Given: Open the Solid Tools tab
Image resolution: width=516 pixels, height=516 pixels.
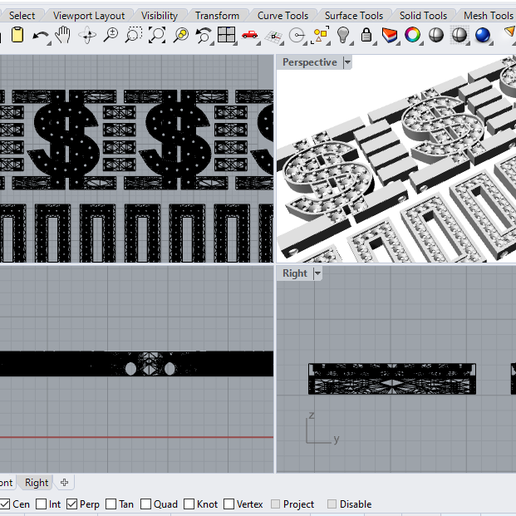Looking at the screenshot, I should coord(423,16).
